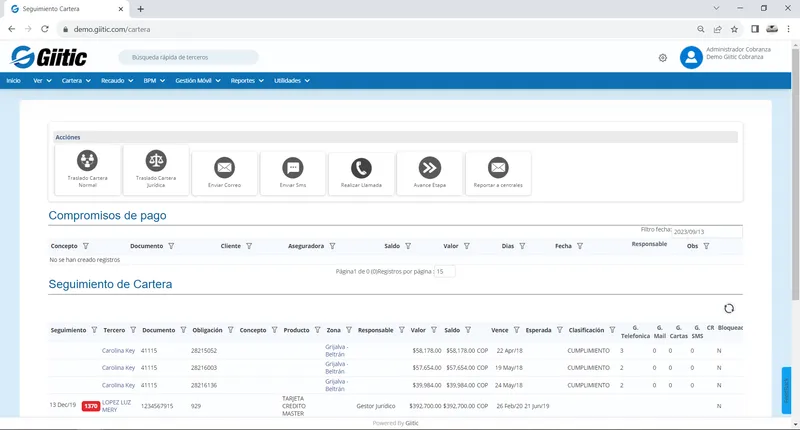Viewport: 800px width, 430px height.
Task: Filter Tercero column in Cartera table
Action: click(x=133, y=330)
